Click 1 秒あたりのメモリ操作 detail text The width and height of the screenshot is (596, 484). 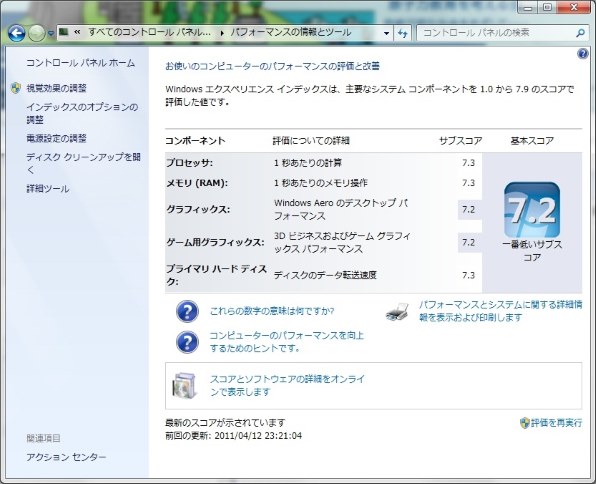pyautogui.click(x=321, y=183)
